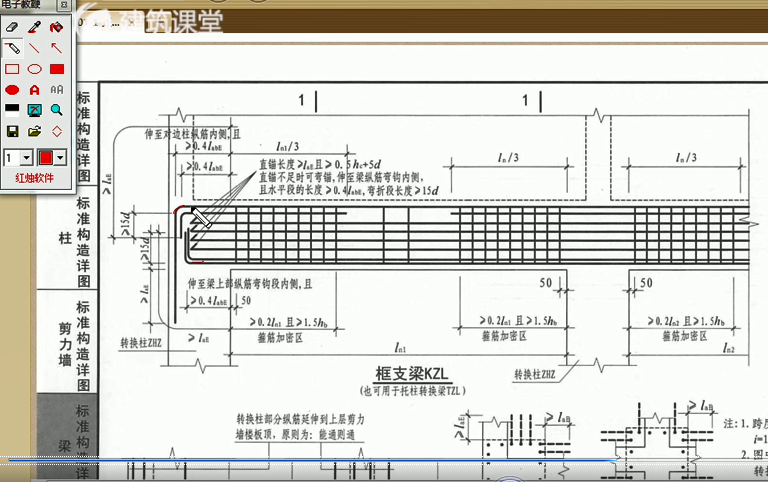Click the 转换柱ZHZ label at lower left
Image resolution: width=768 pixels, height=482 pixels.
[x=141, y=343]
